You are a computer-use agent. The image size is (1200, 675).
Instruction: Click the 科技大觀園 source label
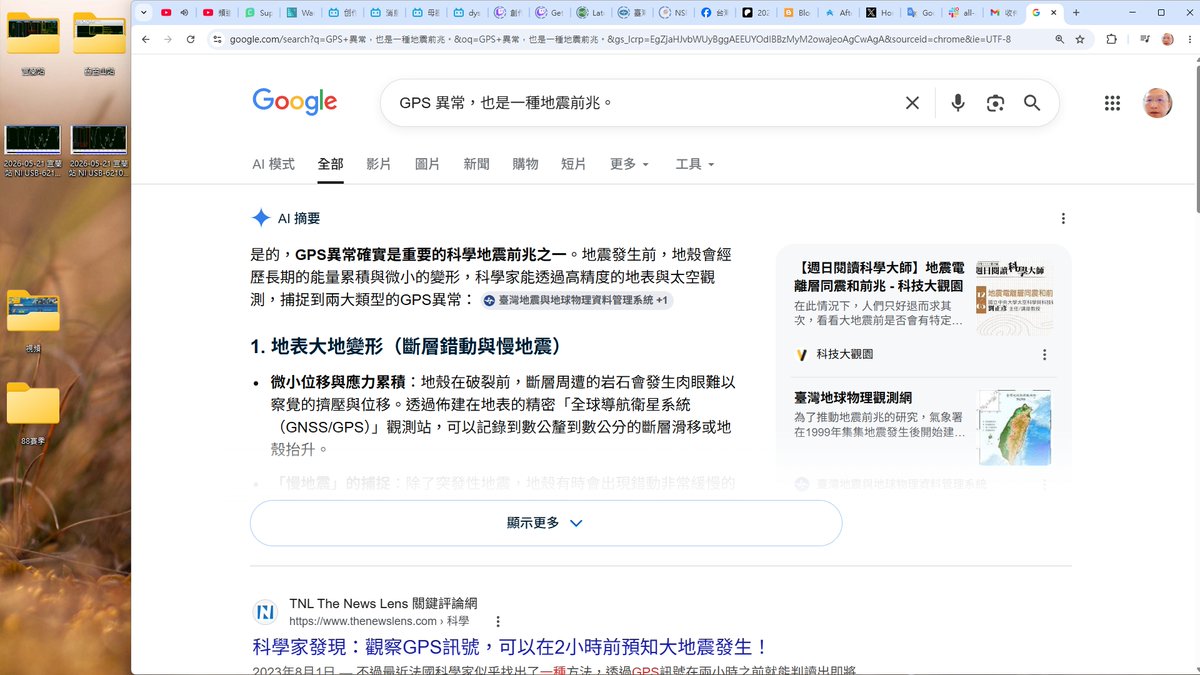[844, 354]
